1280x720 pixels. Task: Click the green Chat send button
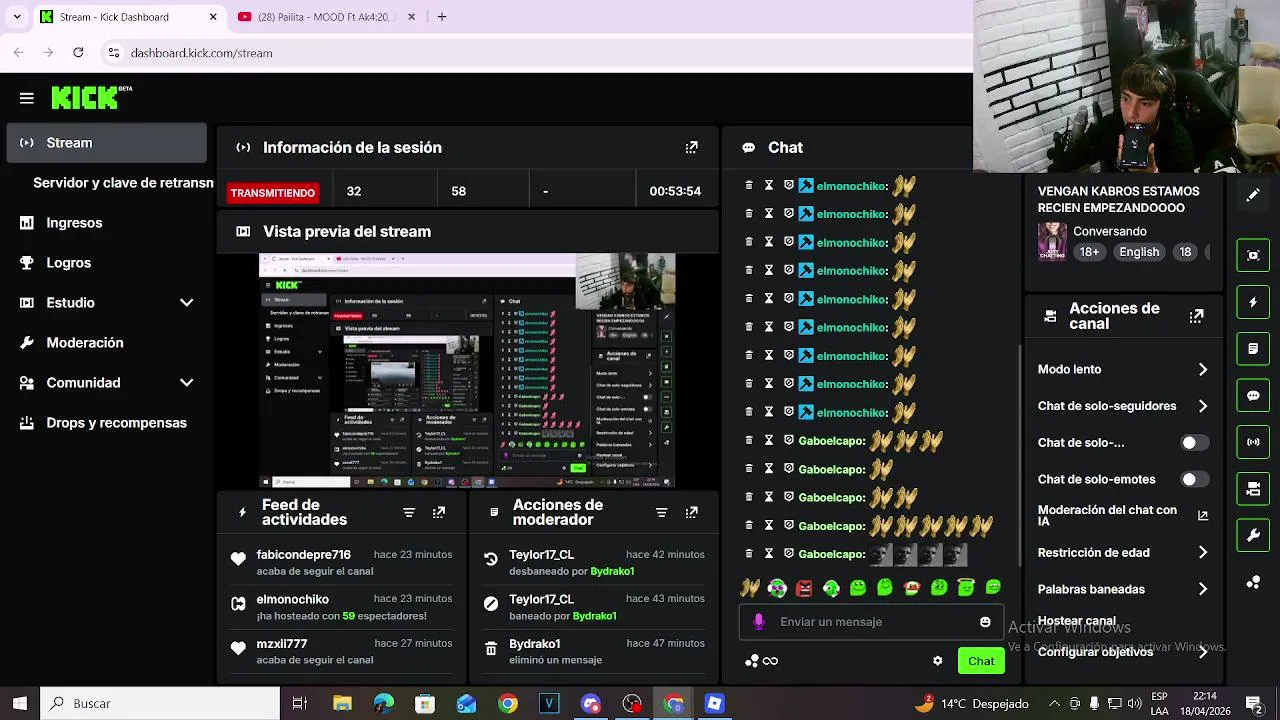click(x=981, y=661)
